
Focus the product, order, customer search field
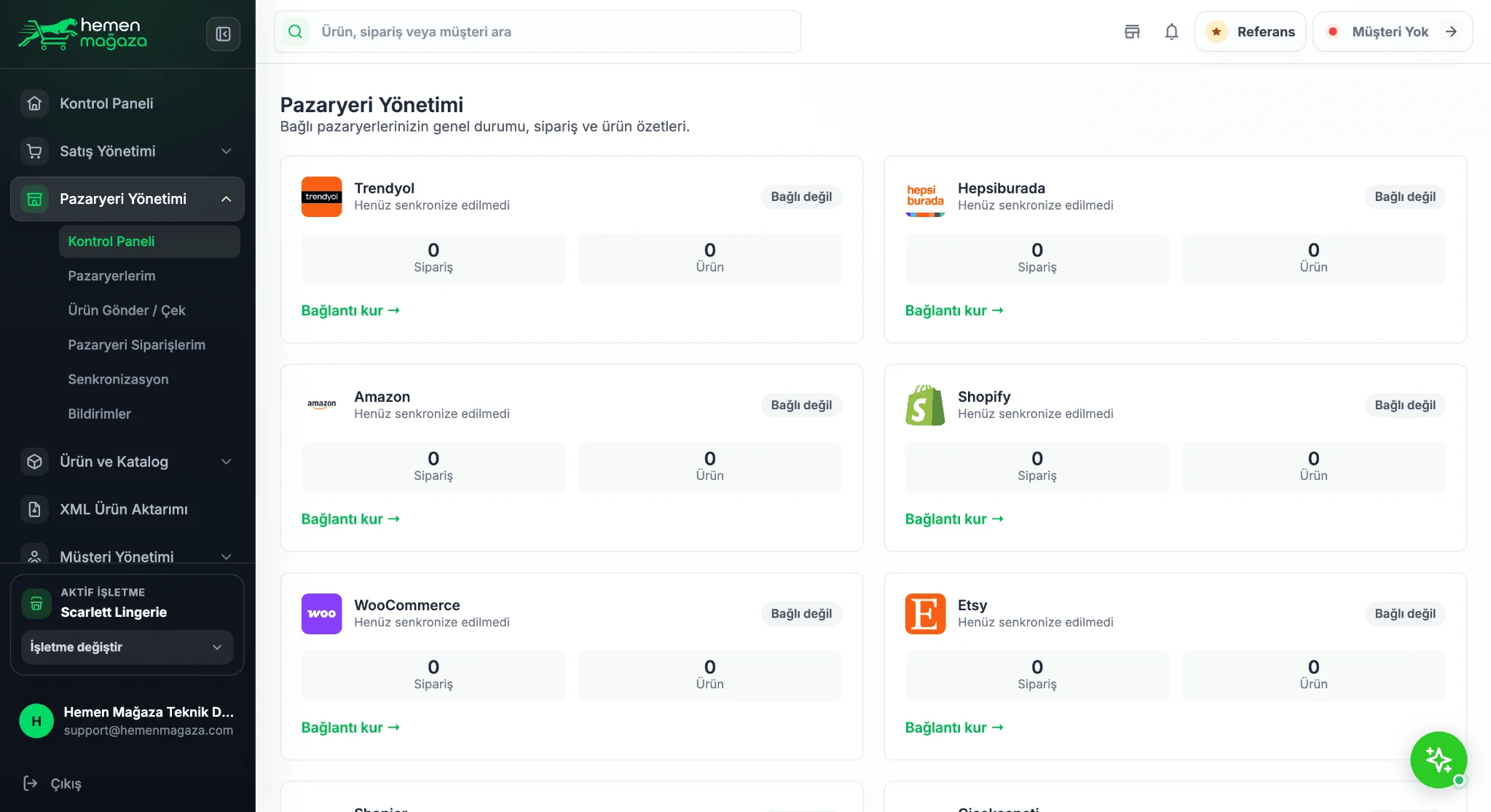pos(538,31)
